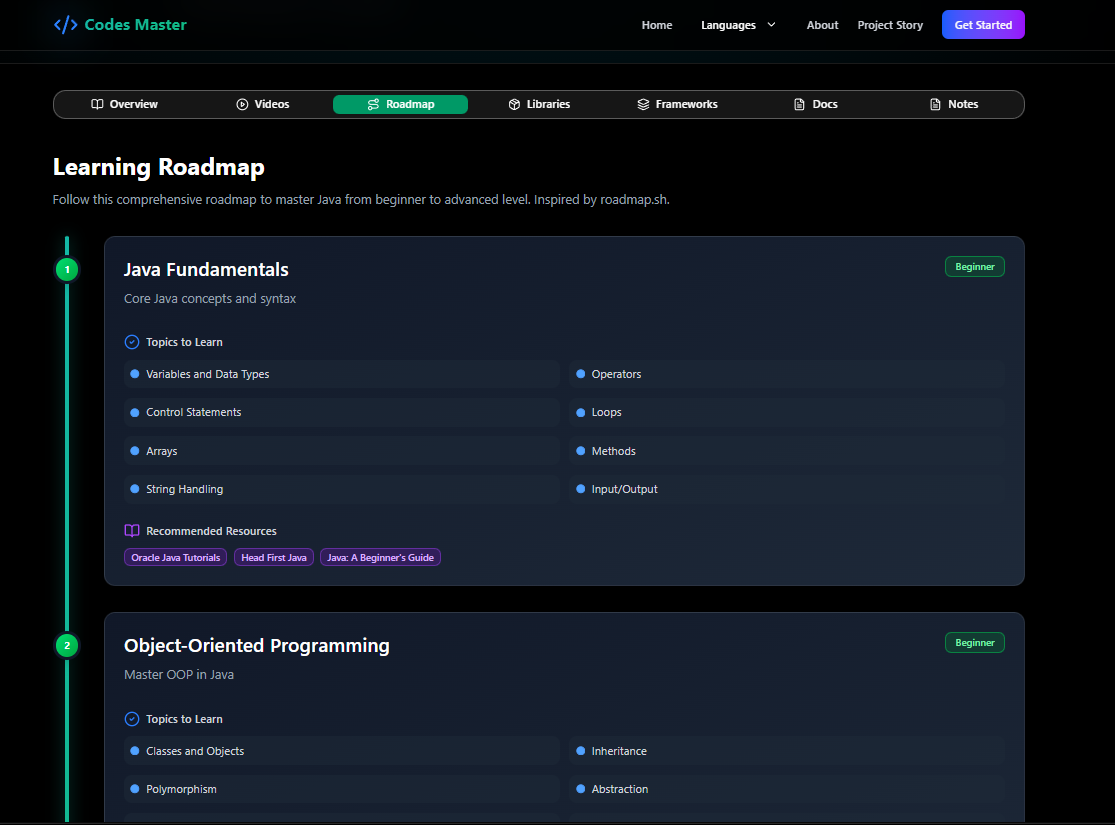Select the Variables and Data Types topic
The image size is (1115, 825).
(x=342, y=374)
